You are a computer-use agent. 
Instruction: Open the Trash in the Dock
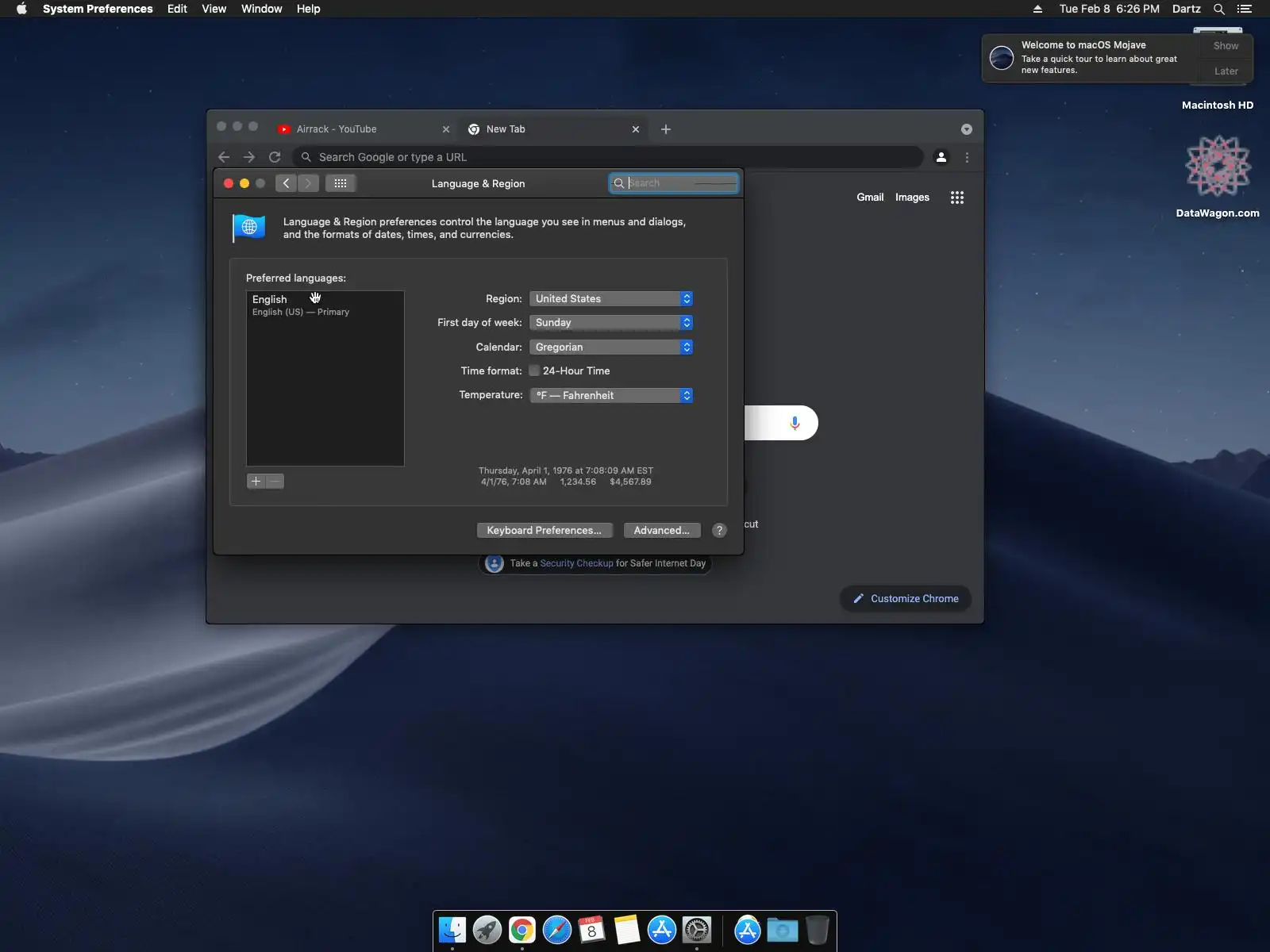click(x=817, y=930)
